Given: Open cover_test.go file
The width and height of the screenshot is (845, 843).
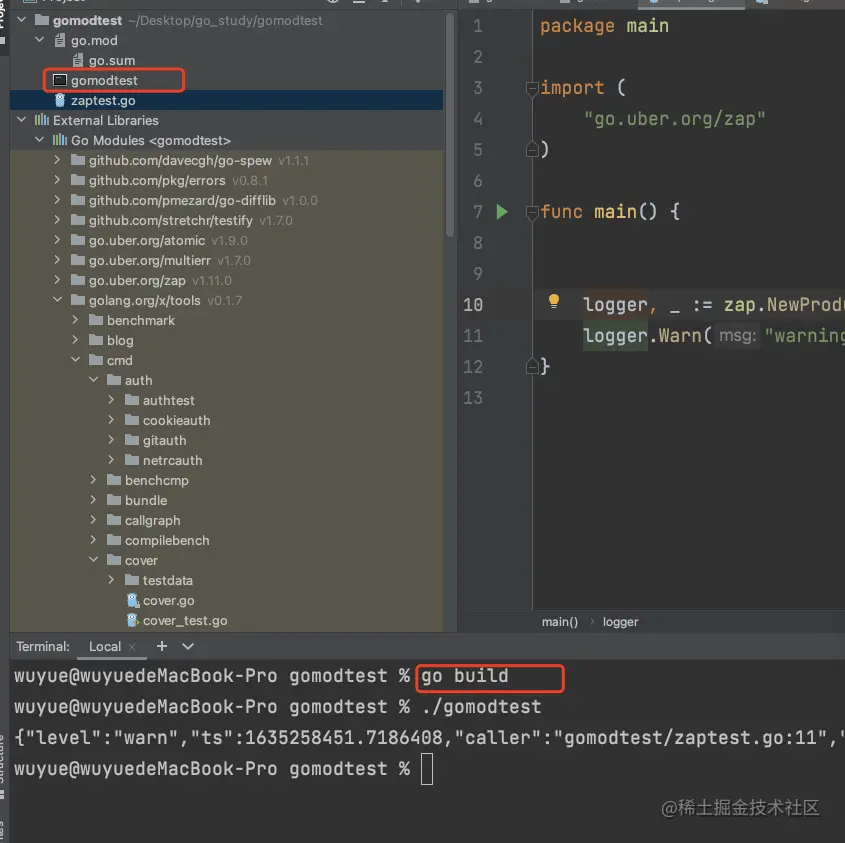Looking at the screenshot, I should pos(185,620).
